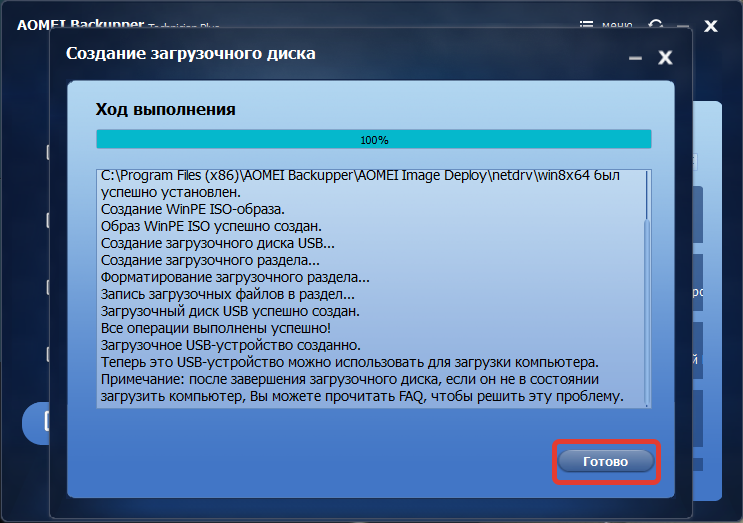
Task: Click the Готово button
Action: (x=606, y=461)
